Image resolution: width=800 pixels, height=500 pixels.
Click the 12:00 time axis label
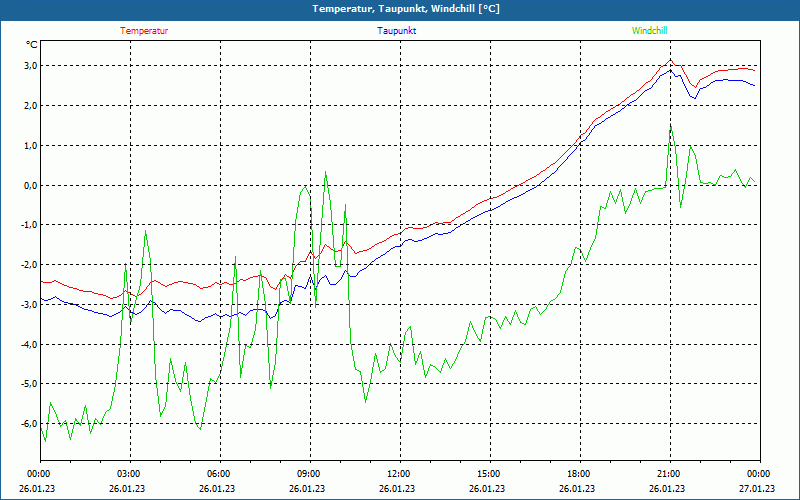tap(398, 474)
